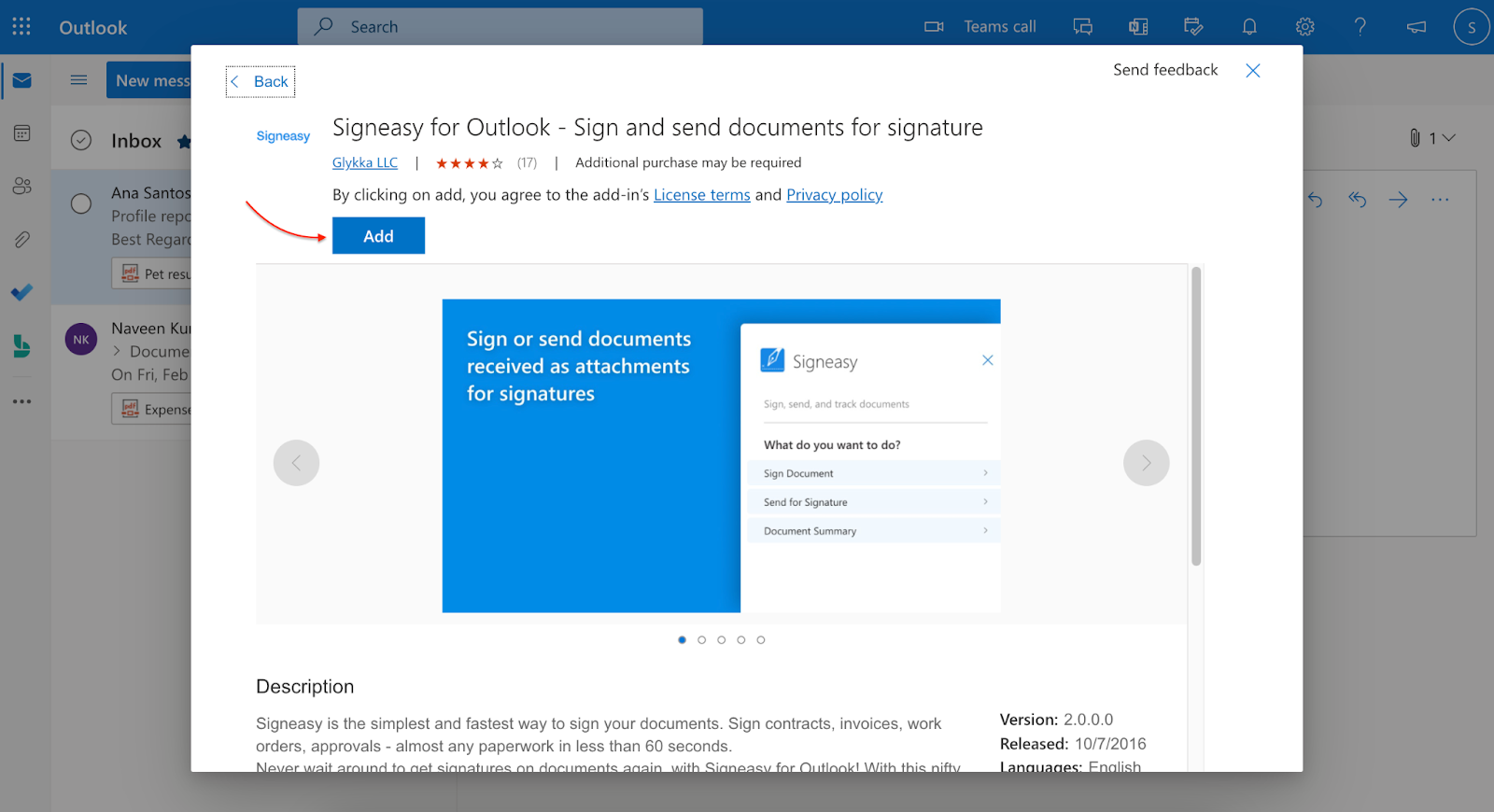1494x812 pixels.
Task: Open more message actions ellipsis
Action: click(x=1440, y=200)
